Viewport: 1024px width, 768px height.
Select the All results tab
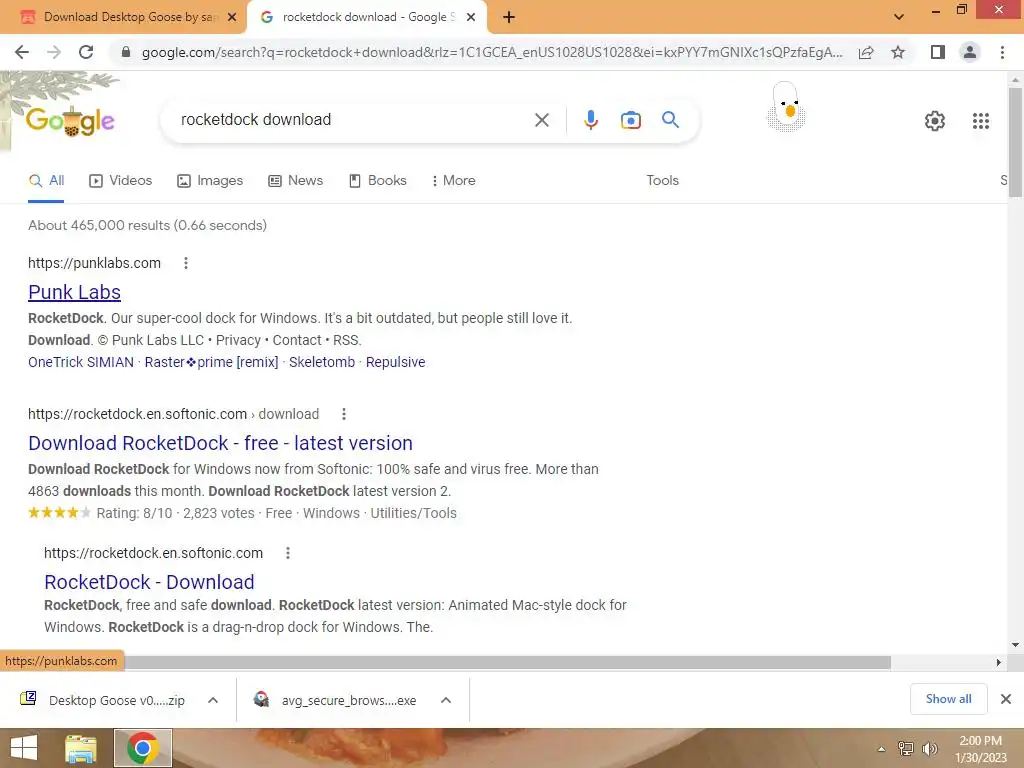[x=46, y=180]
